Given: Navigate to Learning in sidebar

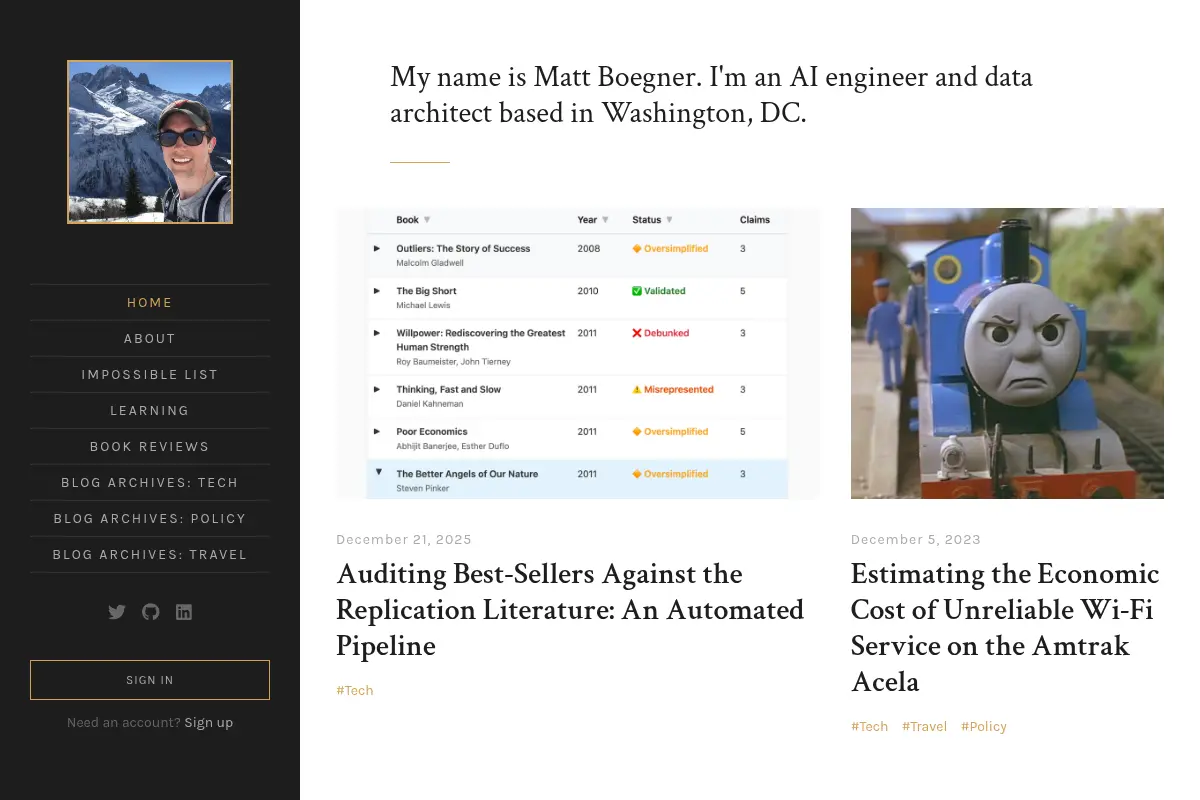Looking at the screenshot, I should [x=150, y=411].
